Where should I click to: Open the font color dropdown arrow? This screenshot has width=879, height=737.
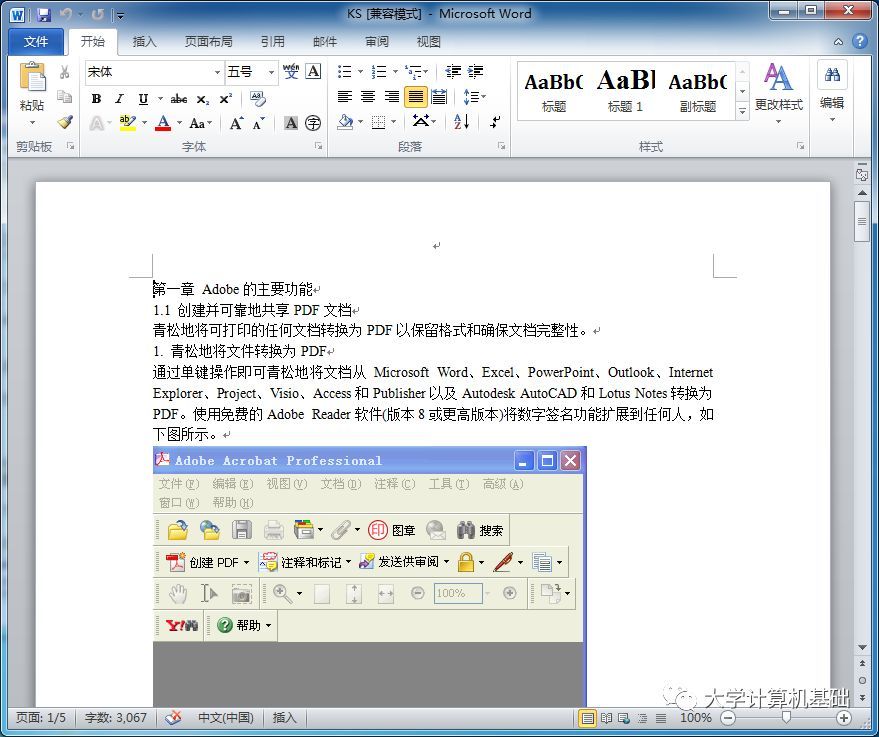click(x=179, y=123)
